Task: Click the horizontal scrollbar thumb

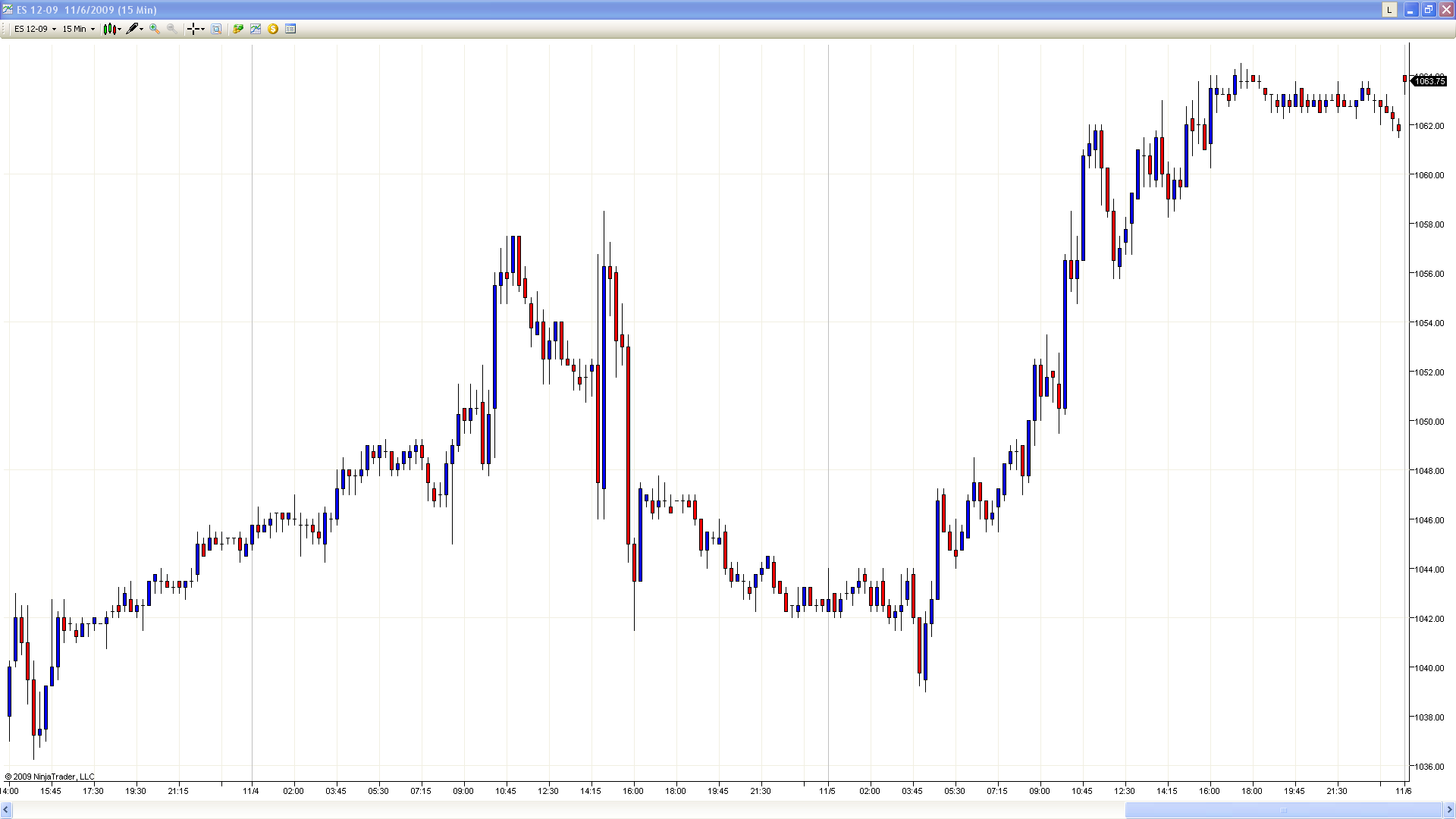Action: click(1283, 810)
